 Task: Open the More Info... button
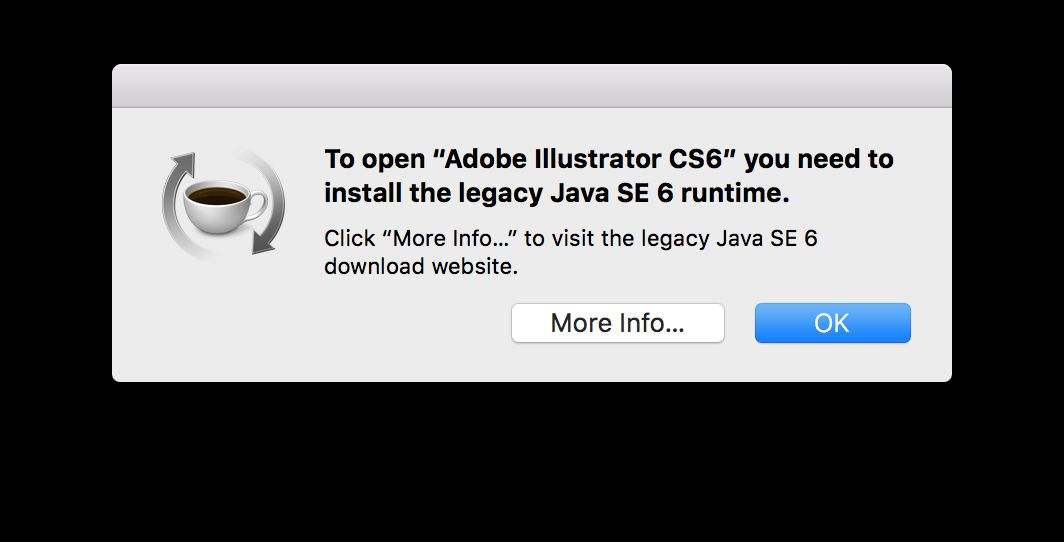click(618, 323)
